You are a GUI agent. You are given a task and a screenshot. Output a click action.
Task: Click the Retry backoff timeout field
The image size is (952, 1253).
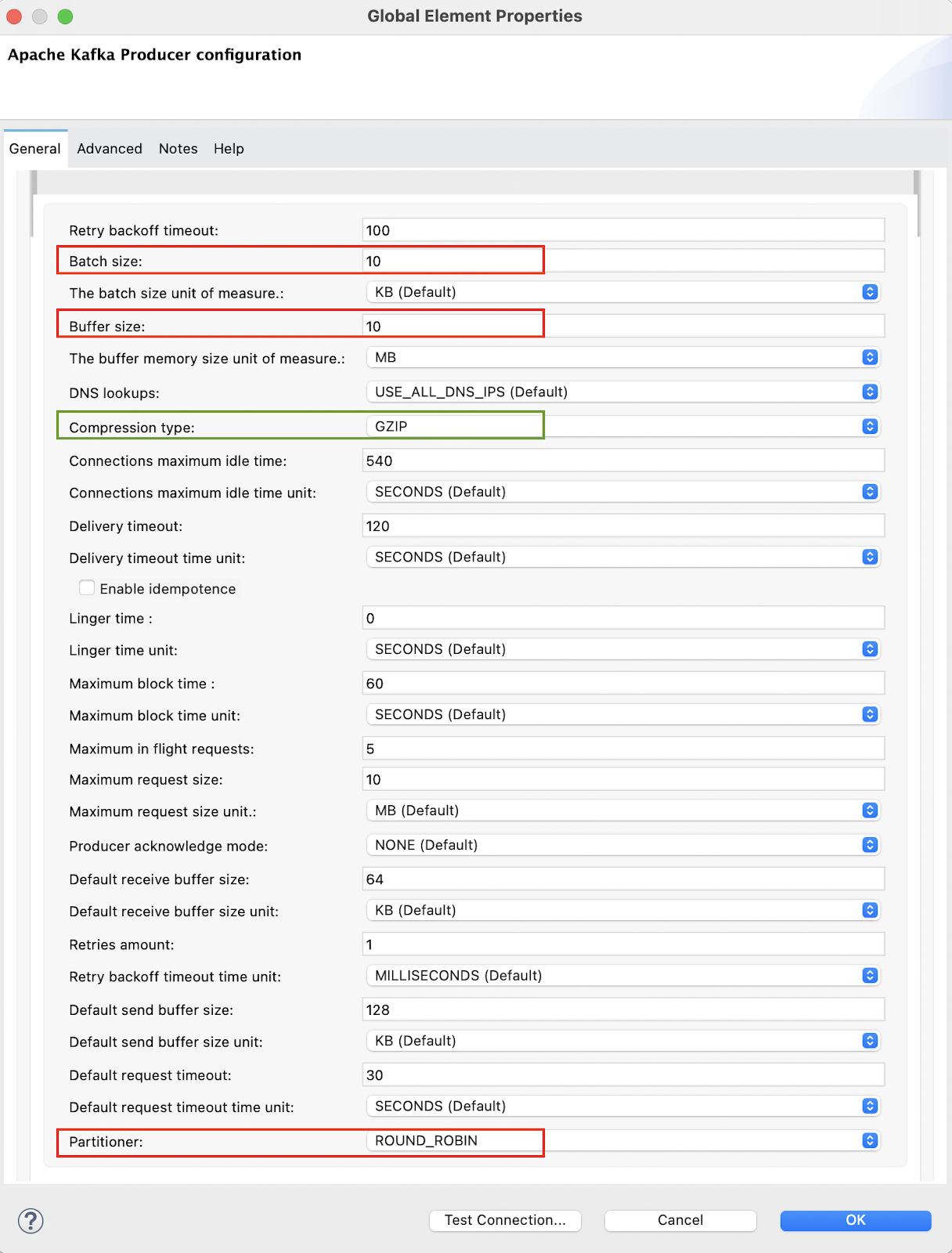click(623, 230)
